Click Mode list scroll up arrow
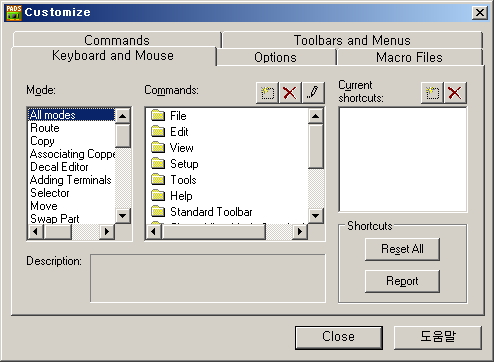The height and width of the screenshot is (362, 494). (x=123, y=116)
